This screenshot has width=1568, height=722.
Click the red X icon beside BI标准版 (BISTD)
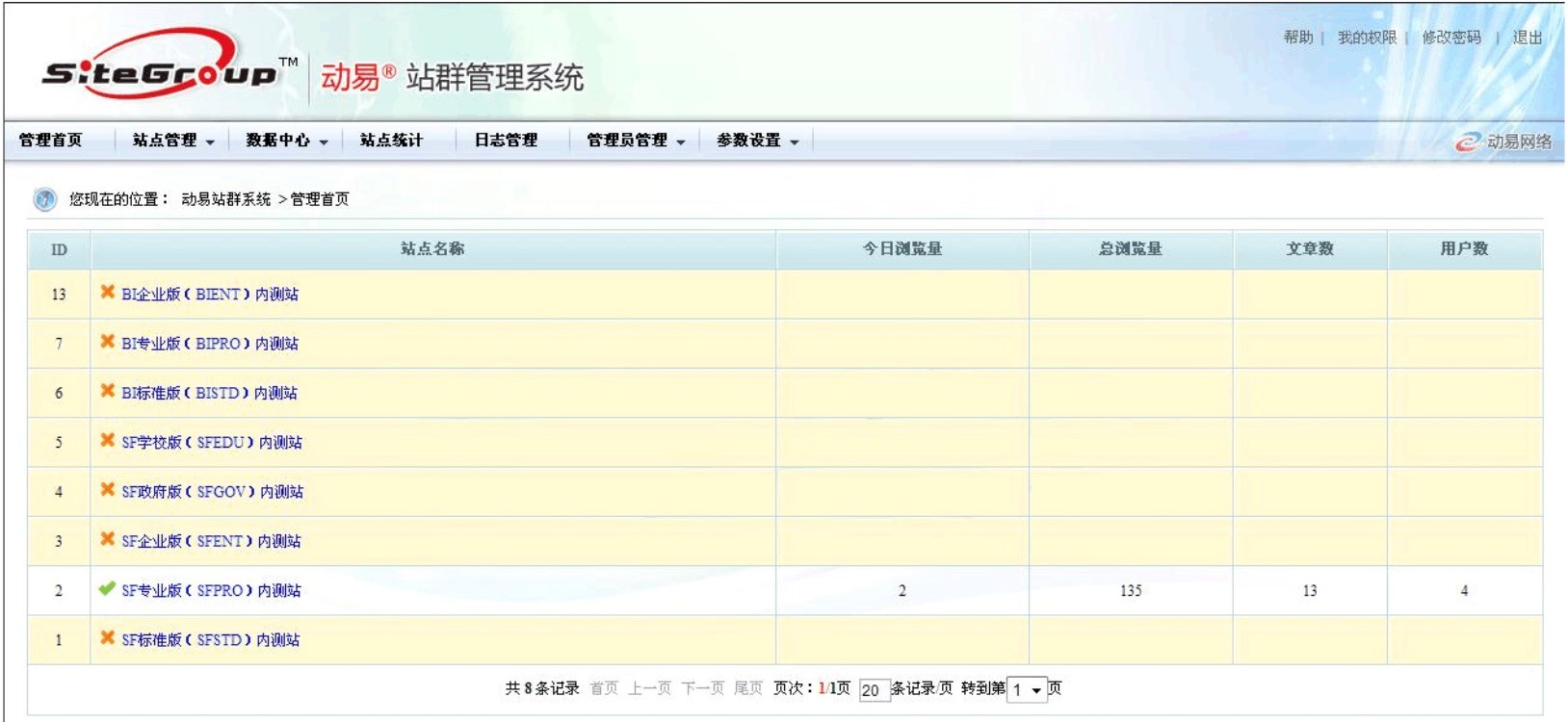[x=108, y=391]
